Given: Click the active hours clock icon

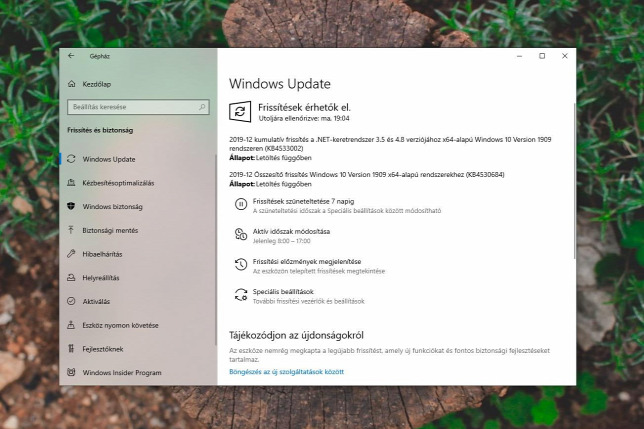Looking at the screenshot, I should tap(241, 234).
